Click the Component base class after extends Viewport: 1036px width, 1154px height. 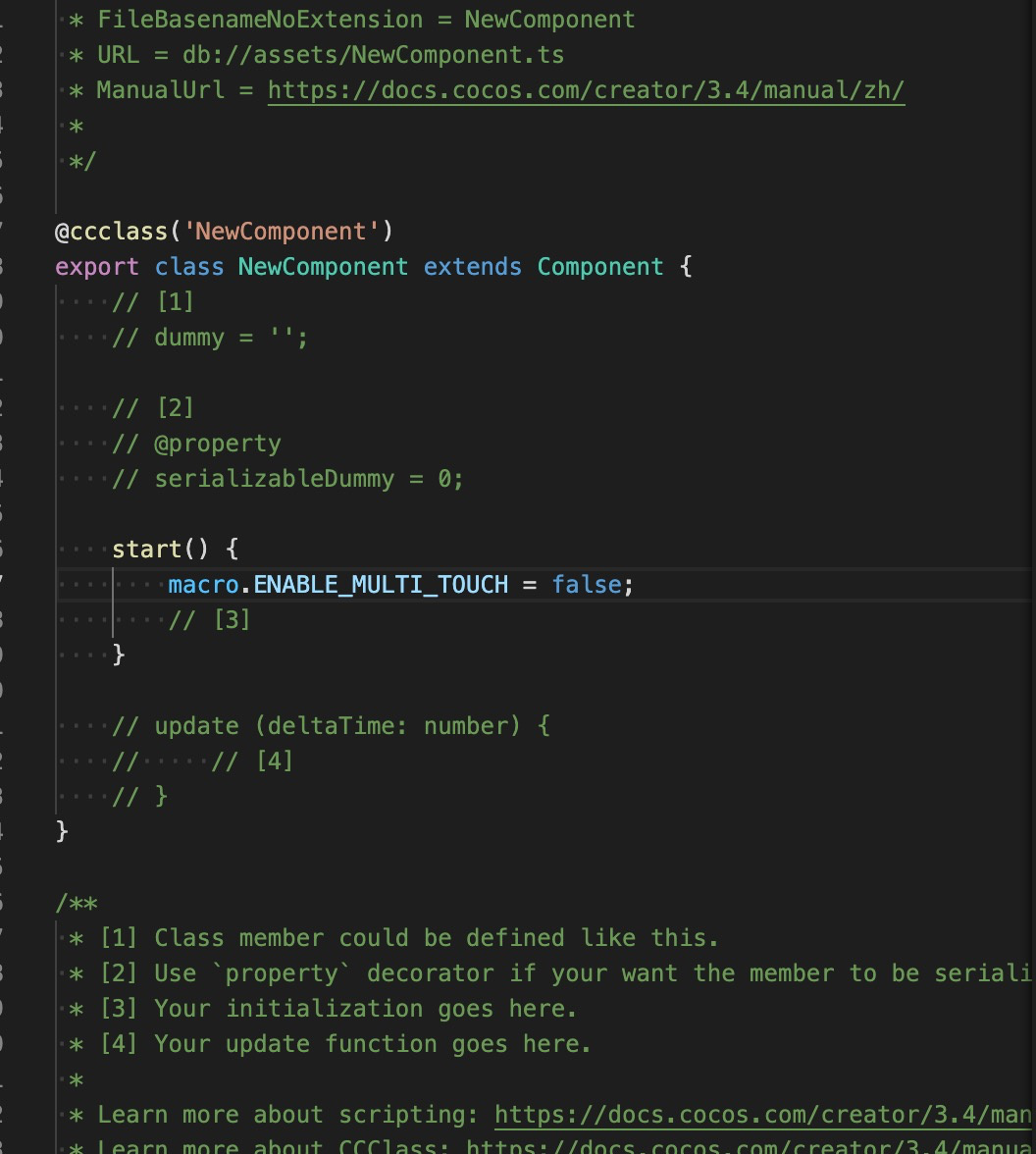pyautogui.click(x=599, y=267)
